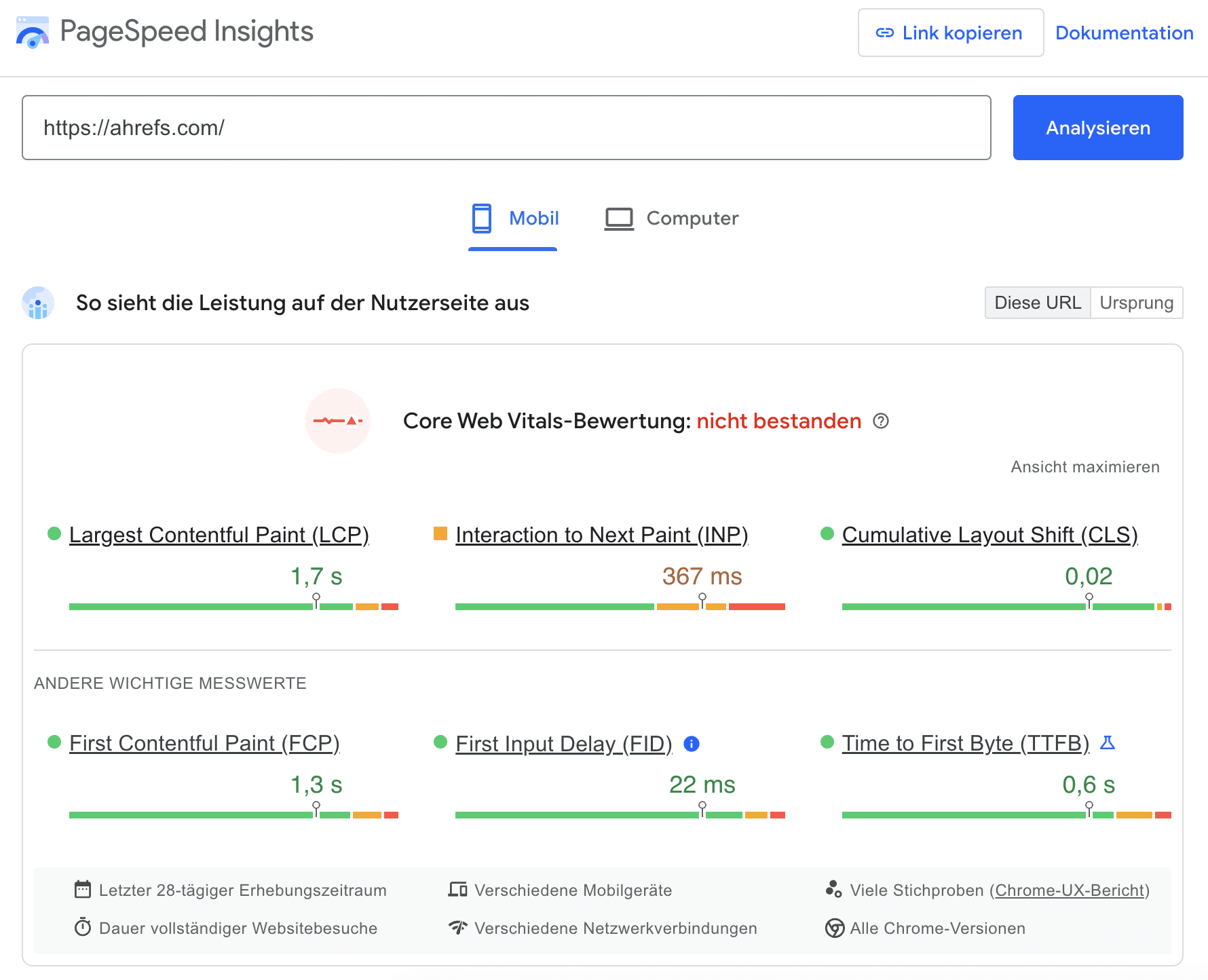Screen dimensions: 1208x980
Task: Click the devices icon for Mobilgeräte
Action: [458, 889]
